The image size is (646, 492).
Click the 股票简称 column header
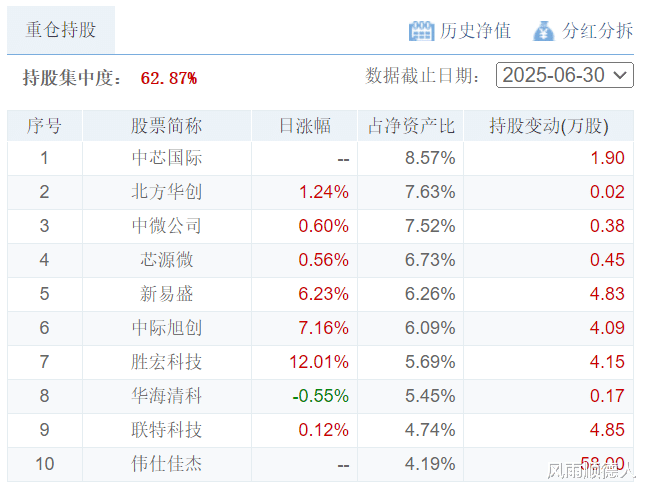coord(167,126)
